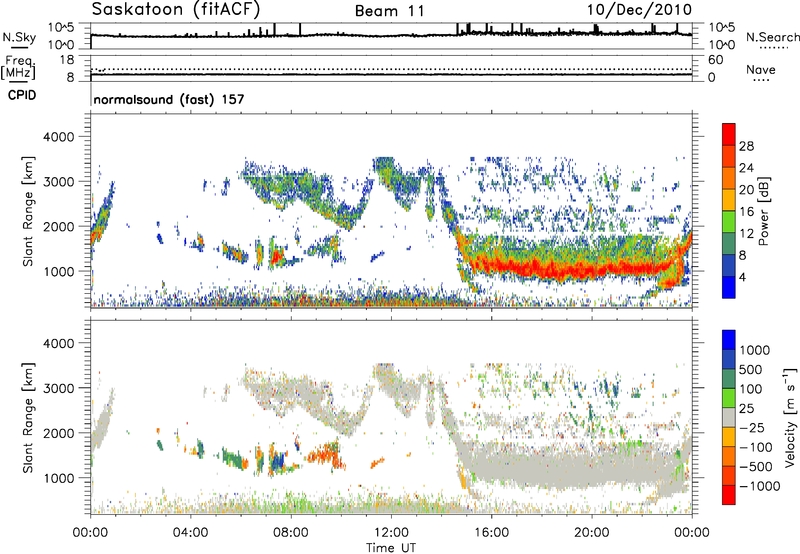
Task: Click the '12:00' time tick label
Action: pyautogui.click(x=391, y=533)
